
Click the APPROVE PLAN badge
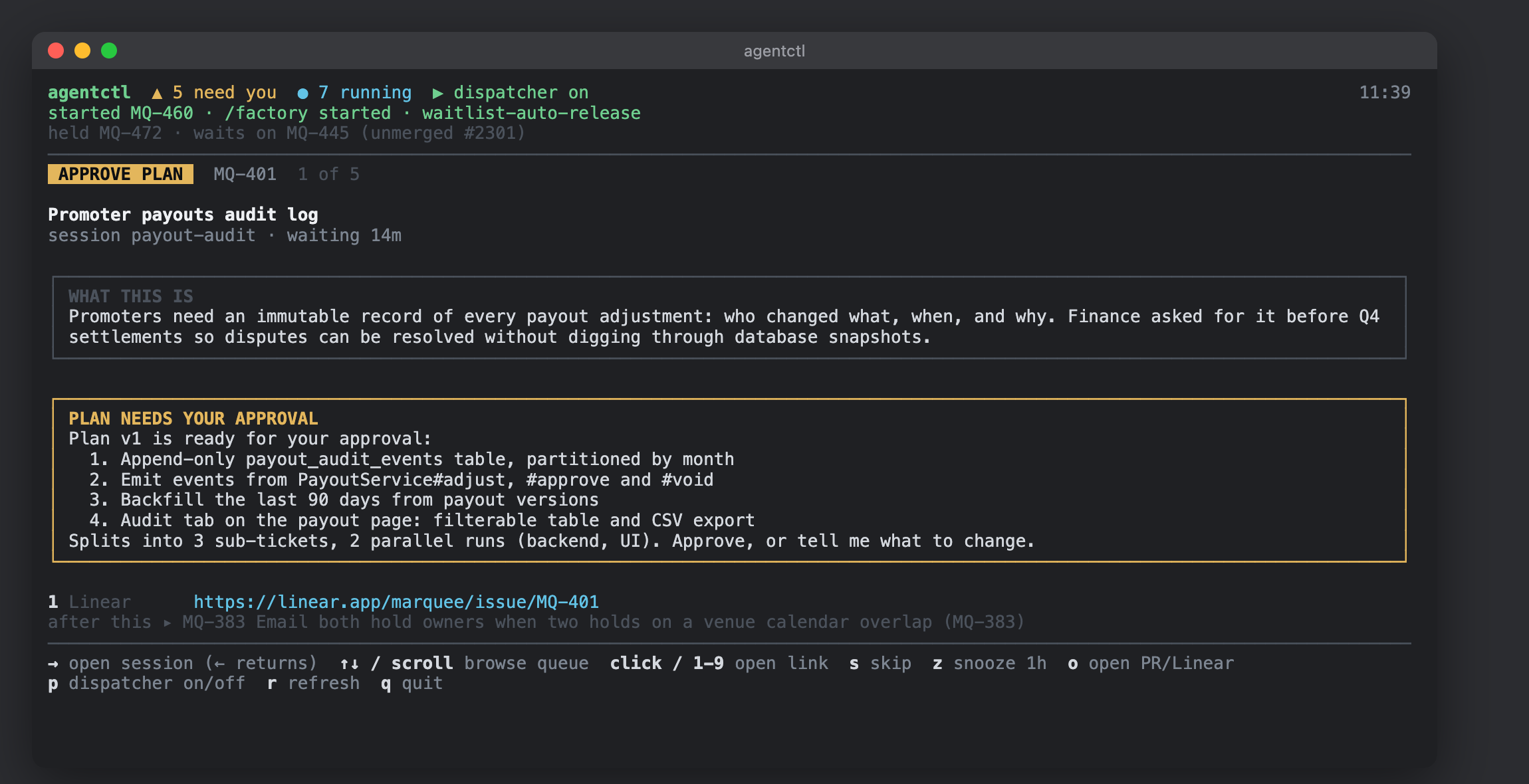[x=120, y=174]
